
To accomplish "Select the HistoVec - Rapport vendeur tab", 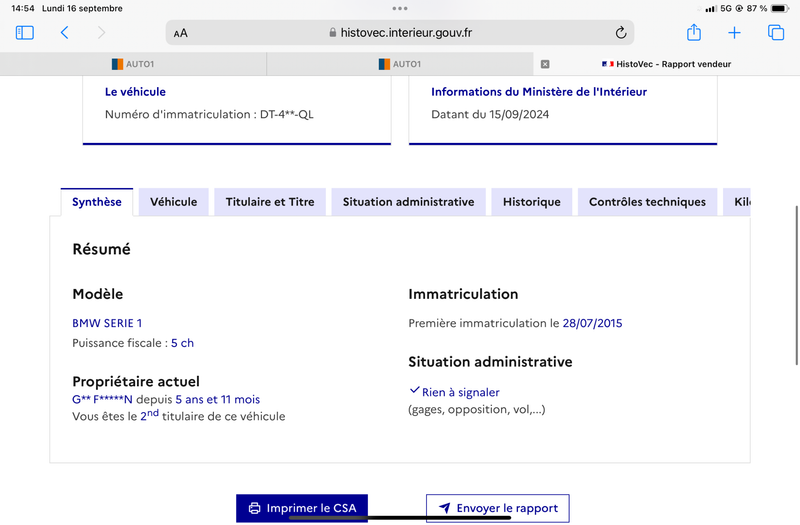I will click(666, 64).
